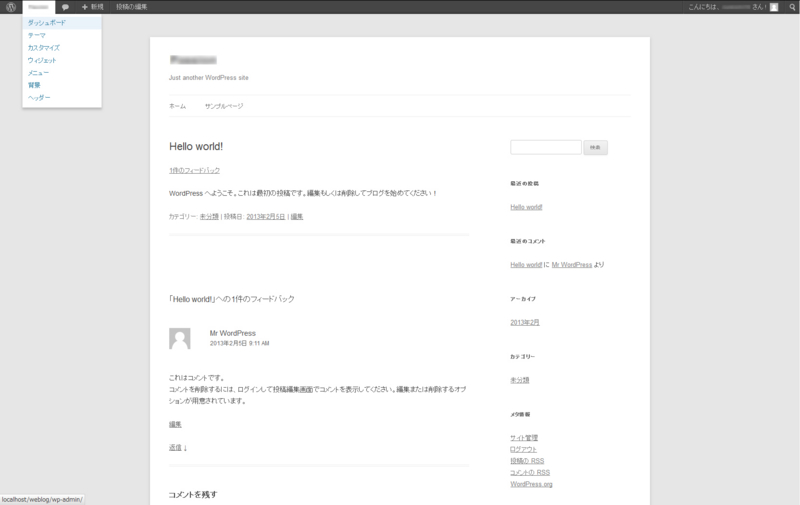Open Hello world! under recent posts

coord(526,207)
